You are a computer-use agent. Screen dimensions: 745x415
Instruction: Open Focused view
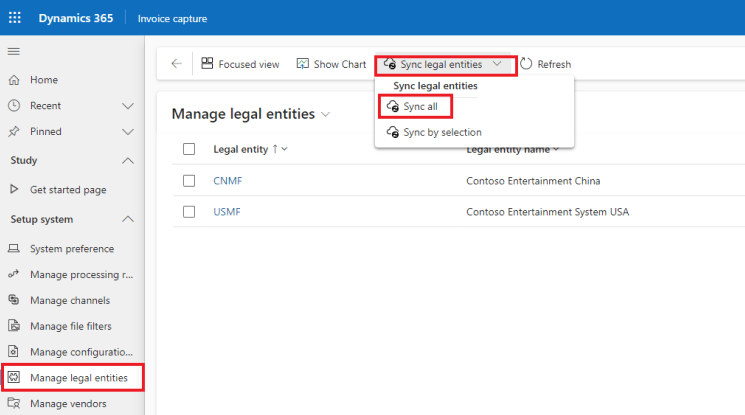coord(240,64)
